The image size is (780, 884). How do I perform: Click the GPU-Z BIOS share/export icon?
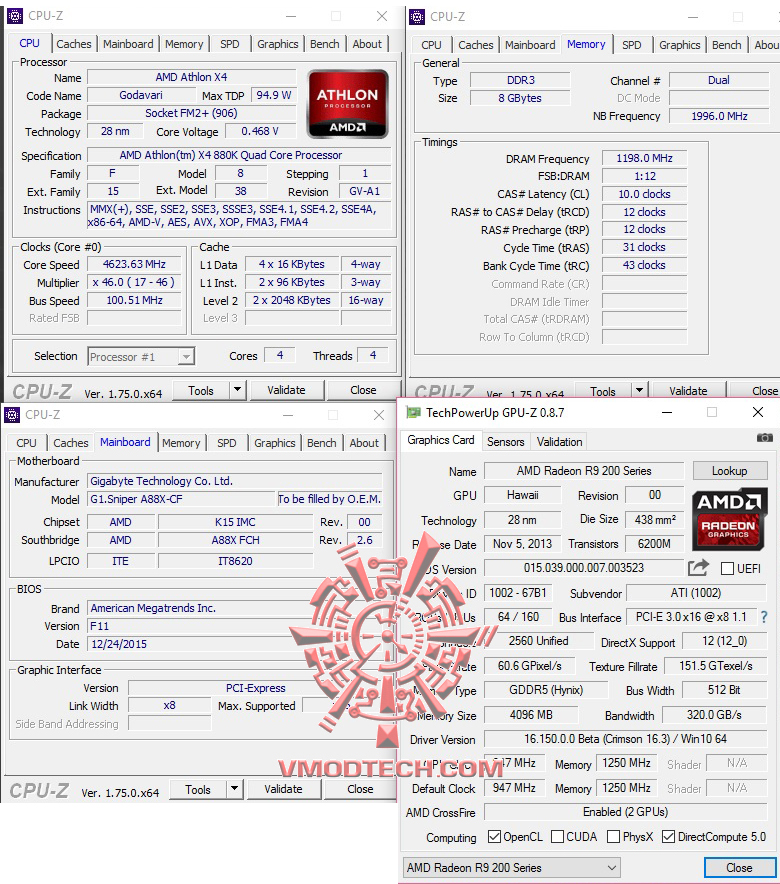pyautogui.click(x=698, y=567)
